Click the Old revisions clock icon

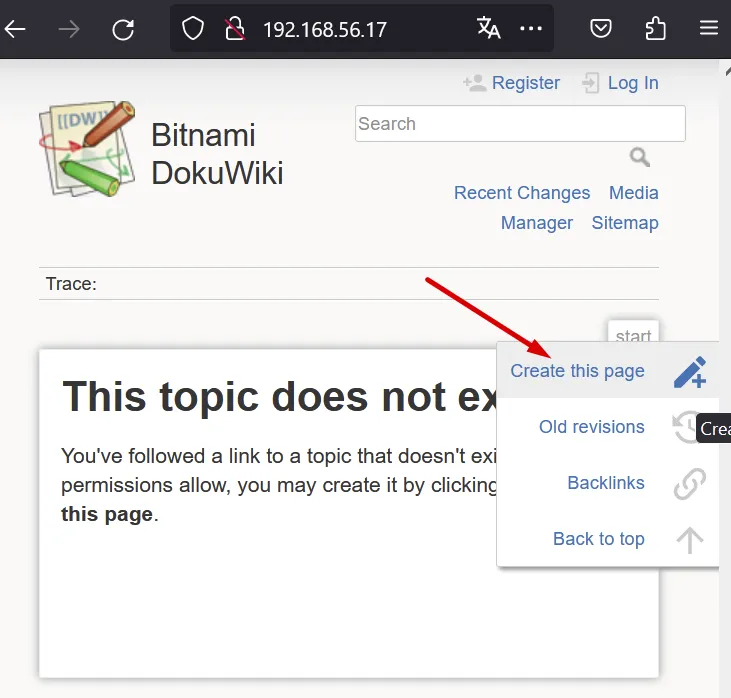click(x=687, y=427)
